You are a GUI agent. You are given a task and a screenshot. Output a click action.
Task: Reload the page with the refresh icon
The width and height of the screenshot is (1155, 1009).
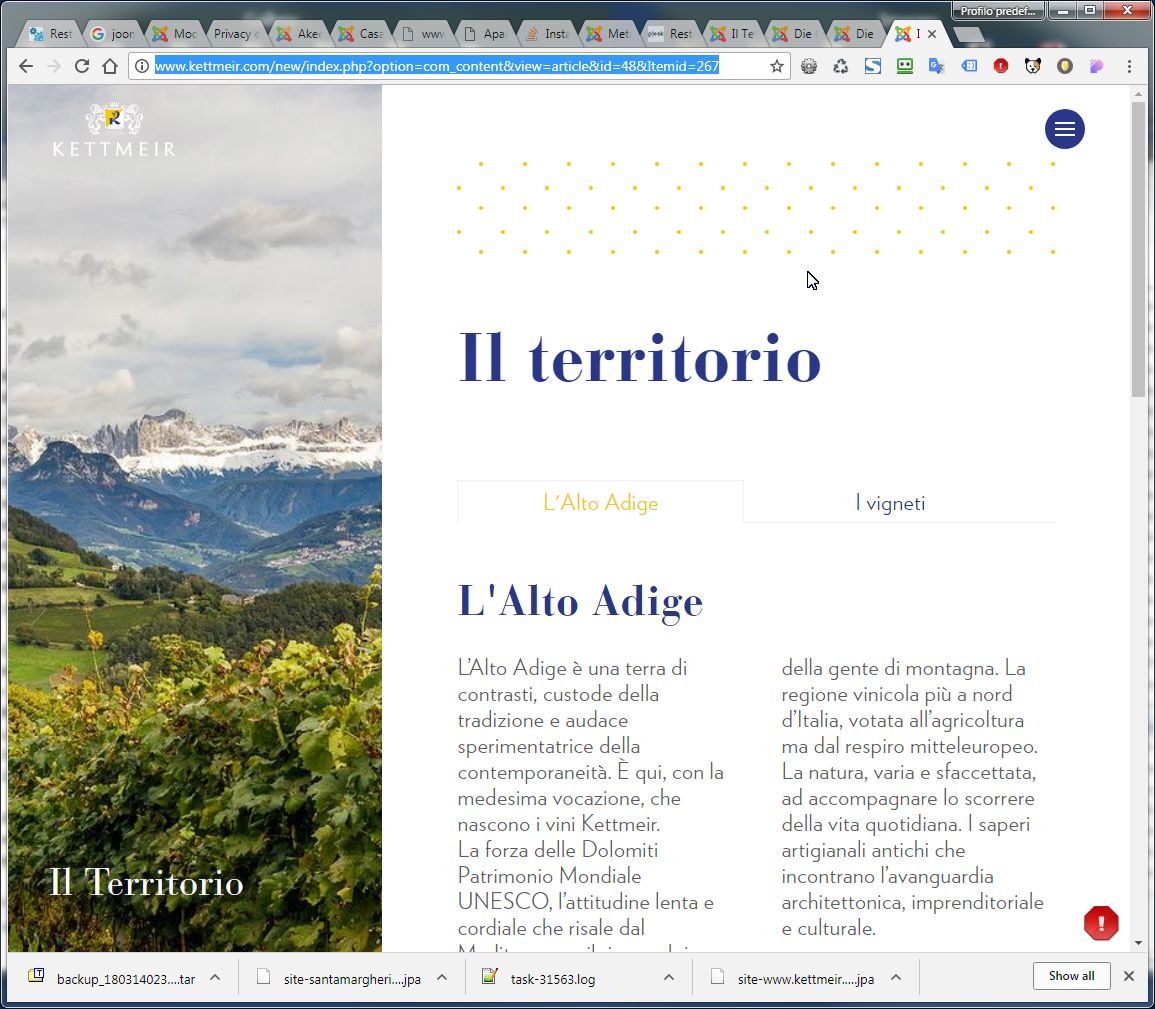[x=82, y=66]
